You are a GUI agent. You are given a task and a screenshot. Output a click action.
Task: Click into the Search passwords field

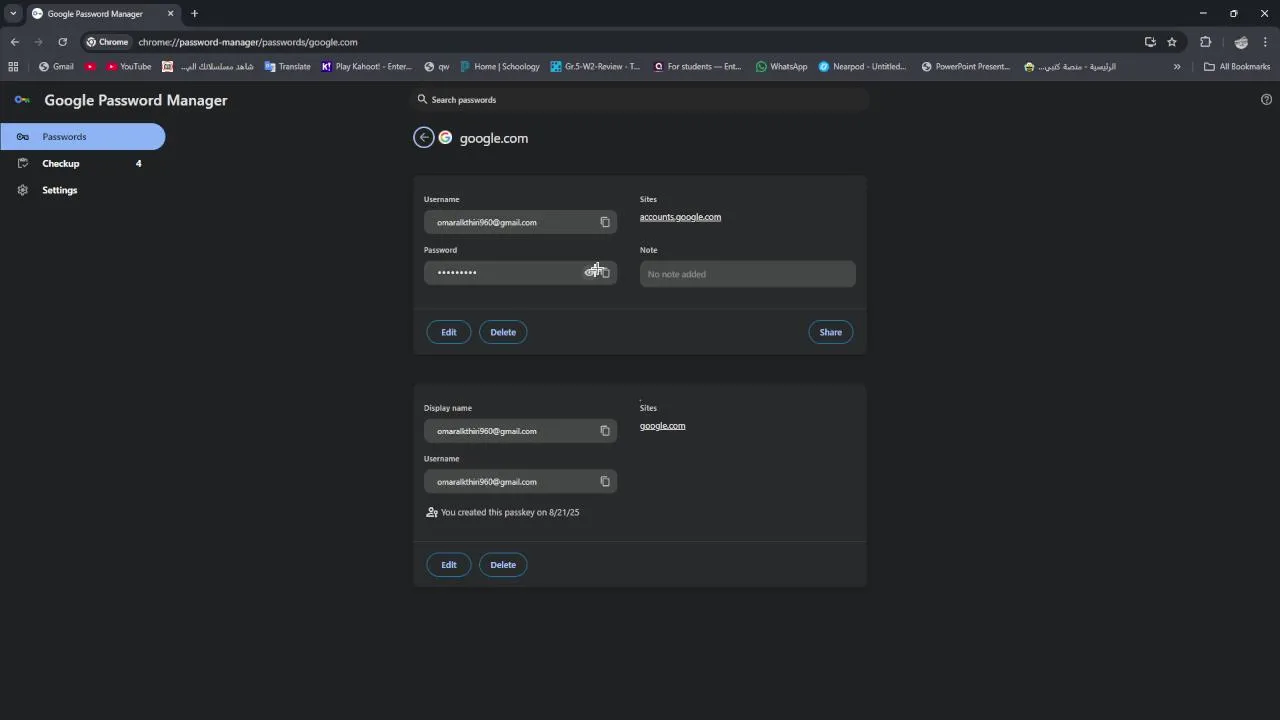[640, 100]
